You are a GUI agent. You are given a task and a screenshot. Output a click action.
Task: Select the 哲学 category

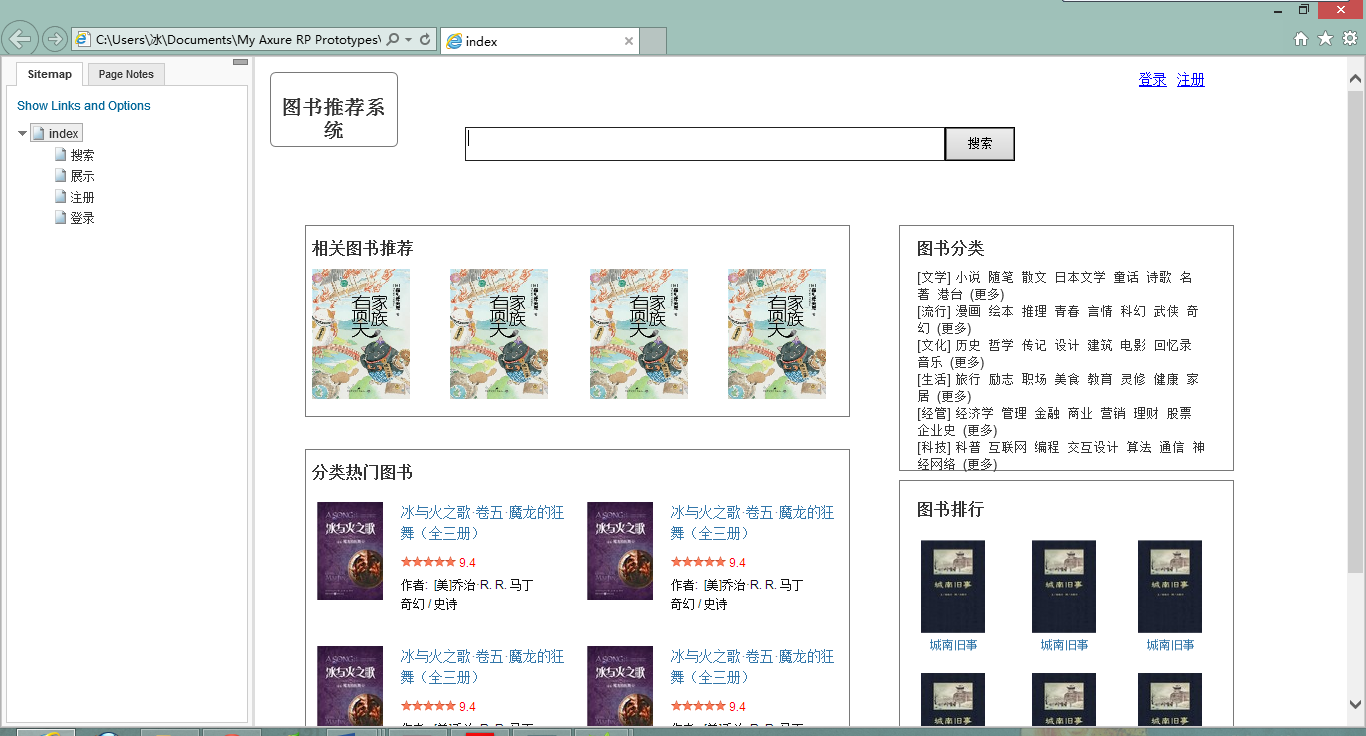(1001, 346)
